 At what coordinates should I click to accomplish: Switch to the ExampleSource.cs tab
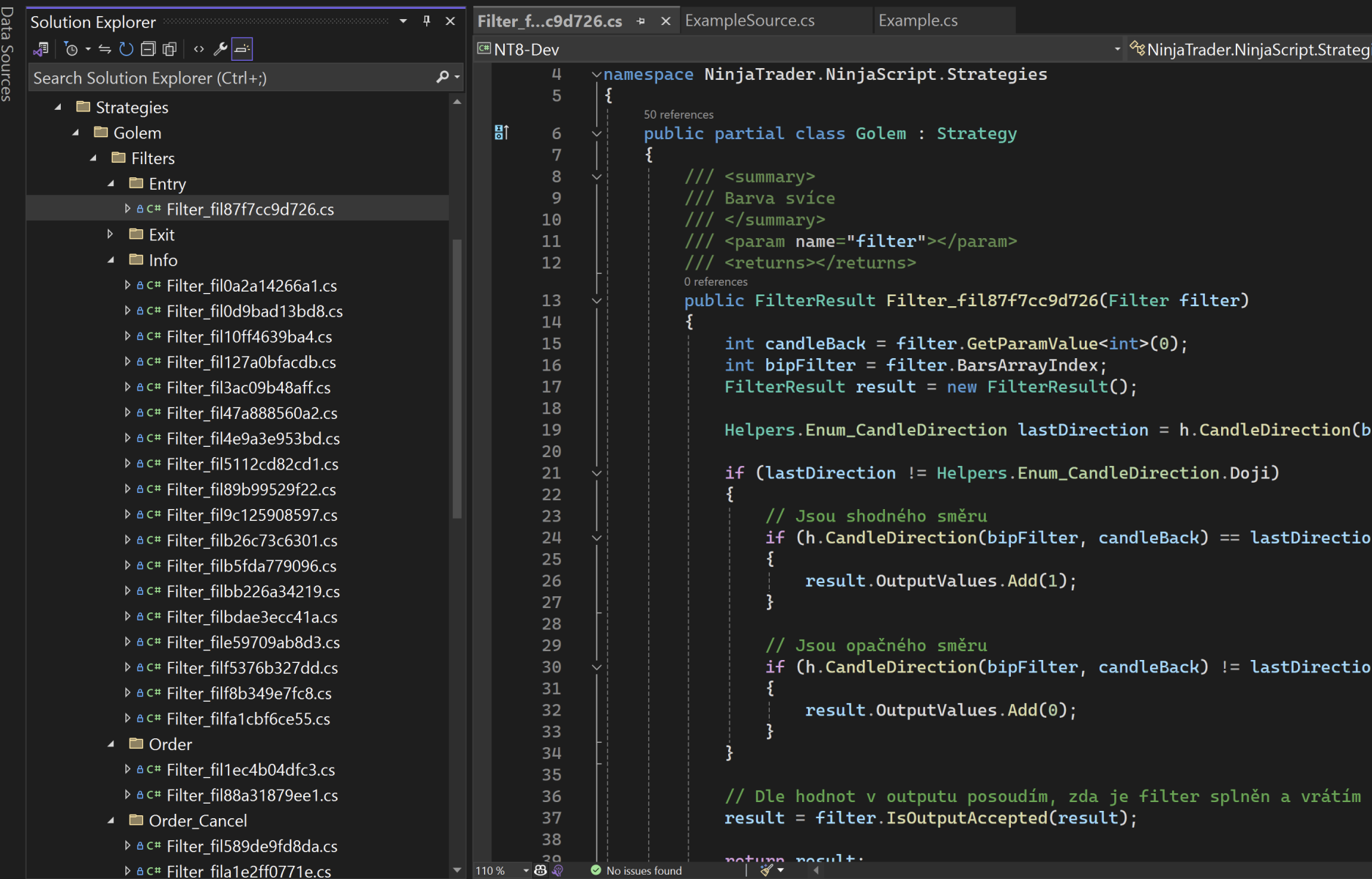749,21
